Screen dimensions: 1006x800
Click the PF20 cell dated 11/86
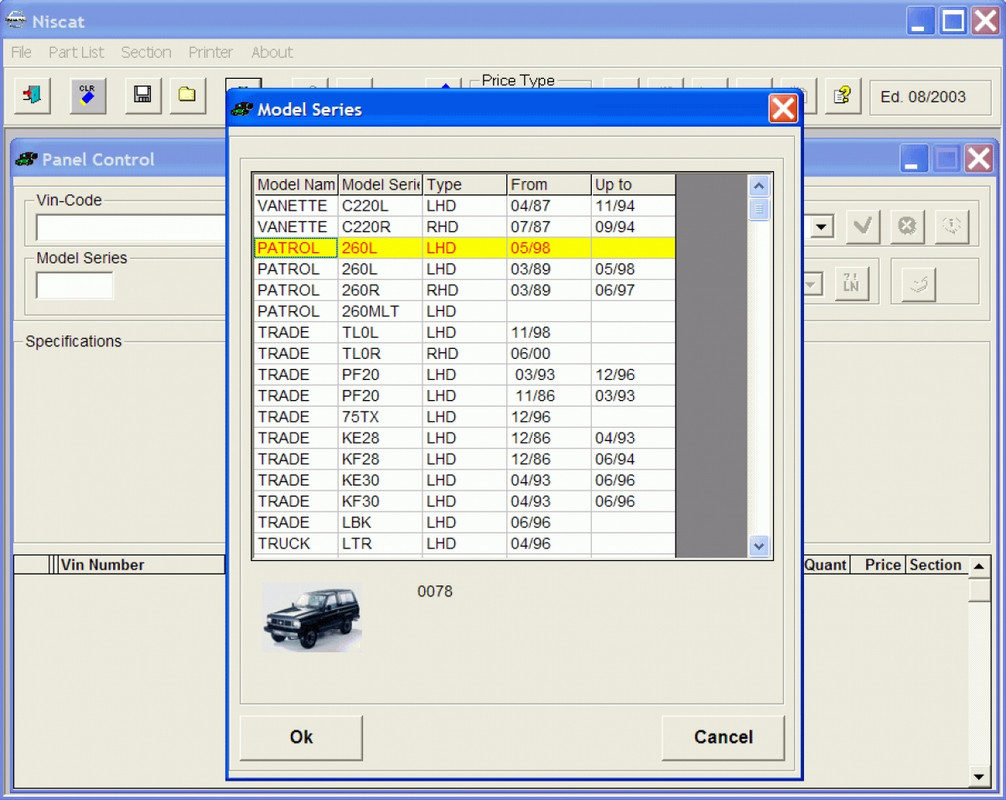click(x=380, y=396)
